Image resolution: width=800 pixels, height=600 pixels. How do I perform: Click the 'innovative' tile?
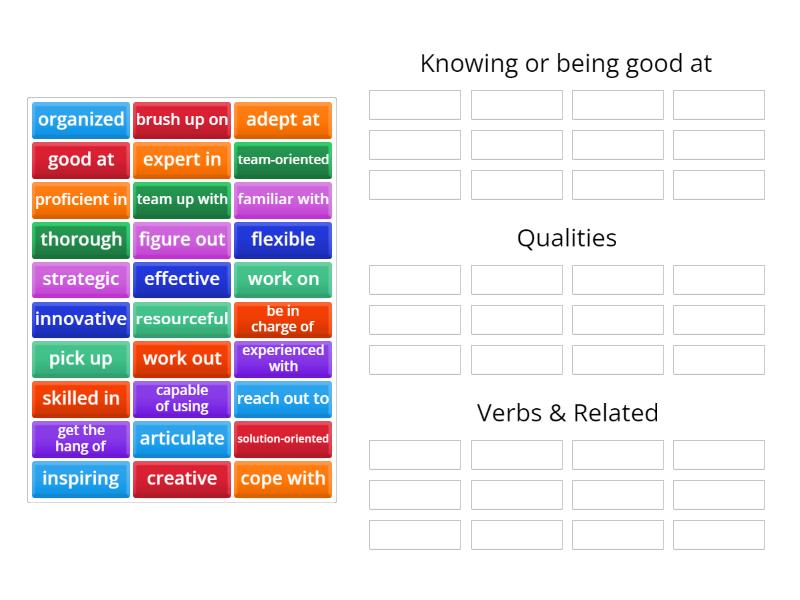pos(80,319)
